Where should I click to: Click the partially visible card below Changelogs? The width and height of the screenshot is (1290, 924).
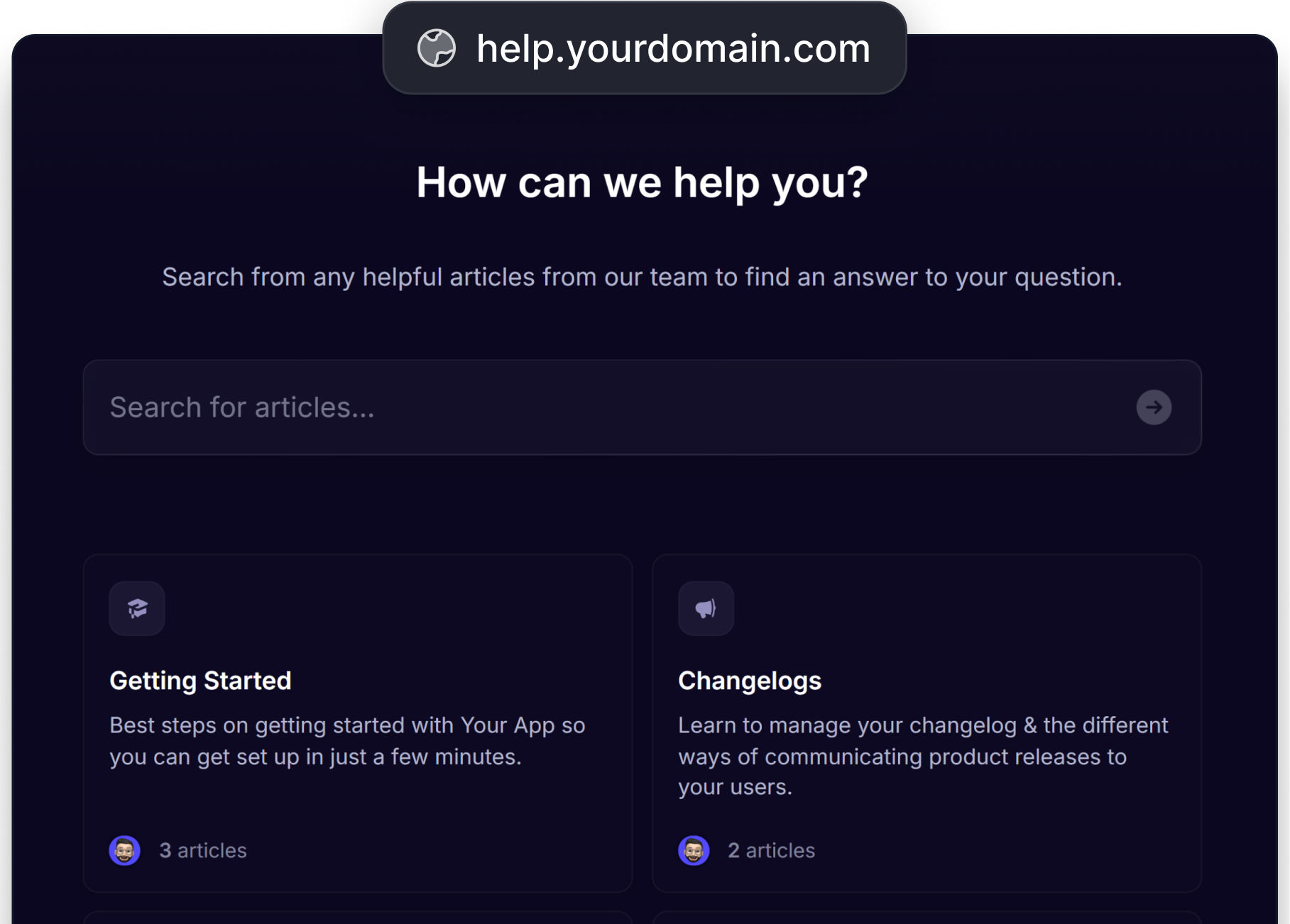click(x=926, y=918)
